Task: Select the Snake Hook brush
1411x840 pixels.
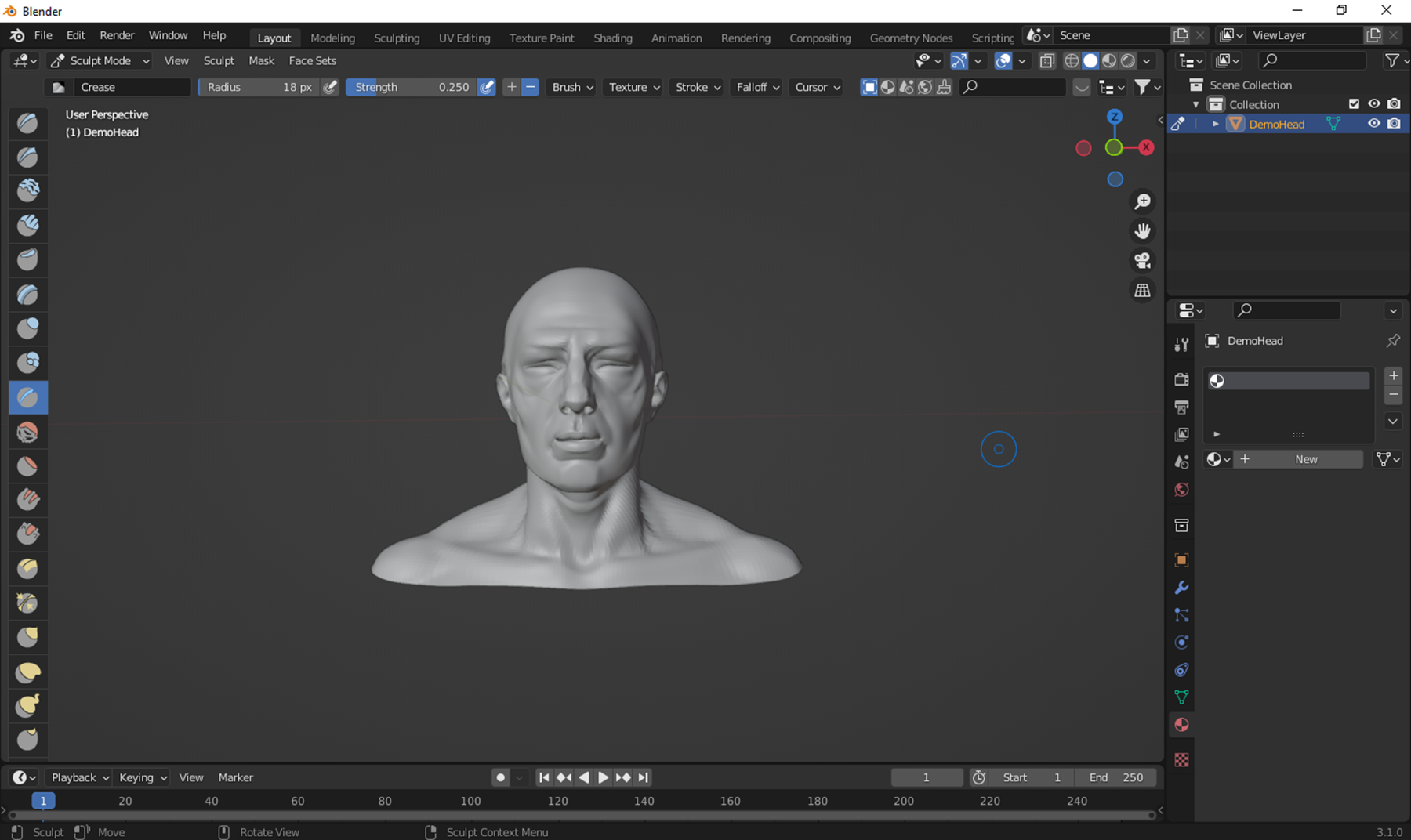Action: [x=28, y=705]
